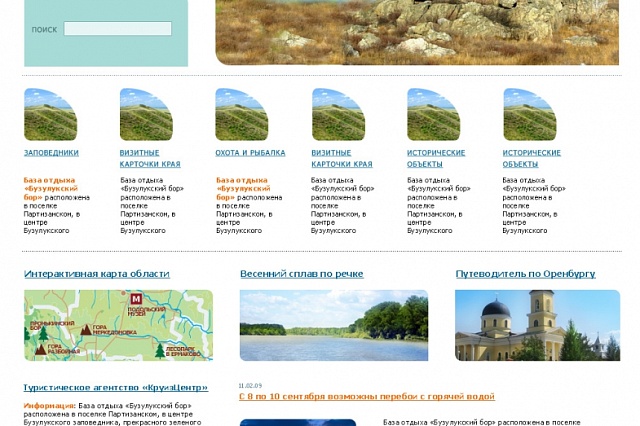Click the yellow church photo
Viewport: 640px width, 426px height.
538,325
